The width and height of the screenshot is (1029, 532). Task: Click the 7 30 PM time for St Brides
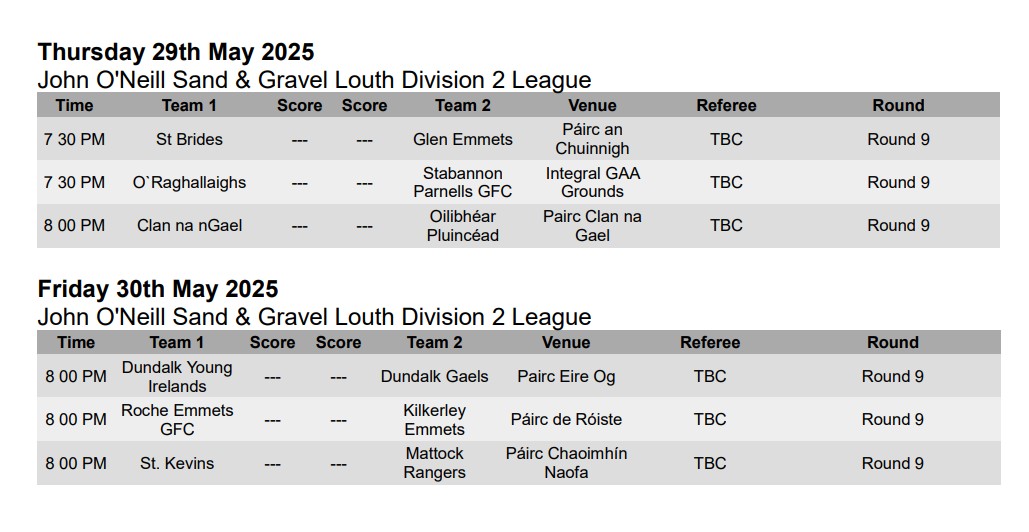[74, 139]
